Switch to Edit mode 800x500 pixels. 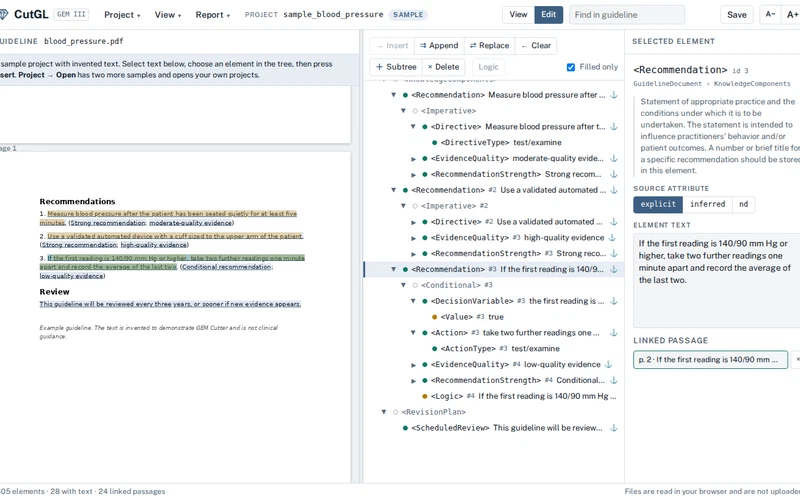click(x=548, y=15)
